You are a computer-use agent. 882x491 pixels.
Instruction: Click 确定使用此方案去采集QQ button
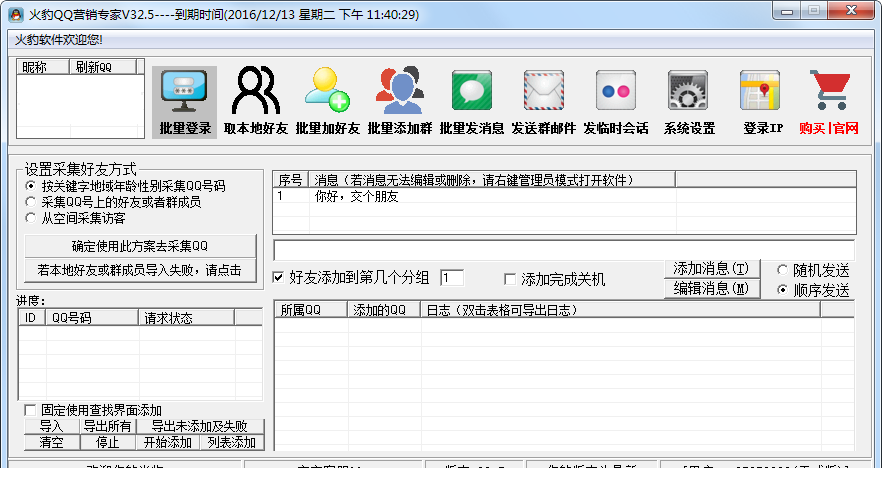(140, 246)
